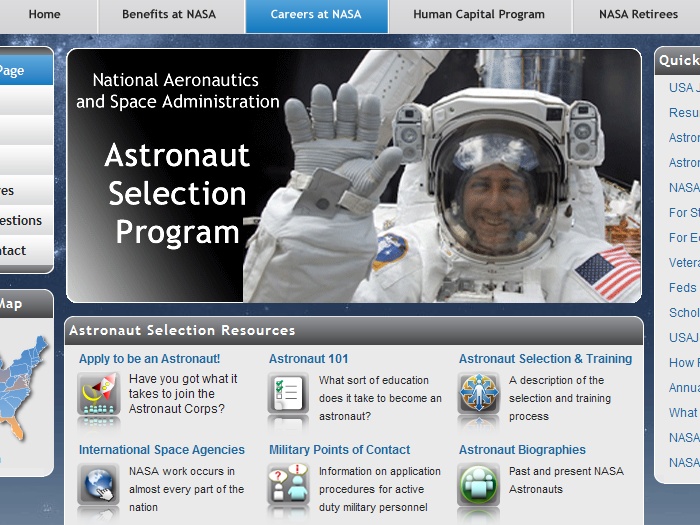Image resolution: width=700 pixels, height=525 pixels.
Task: Click the blue highlighted Page item in left menu
Action: (26, 70)
